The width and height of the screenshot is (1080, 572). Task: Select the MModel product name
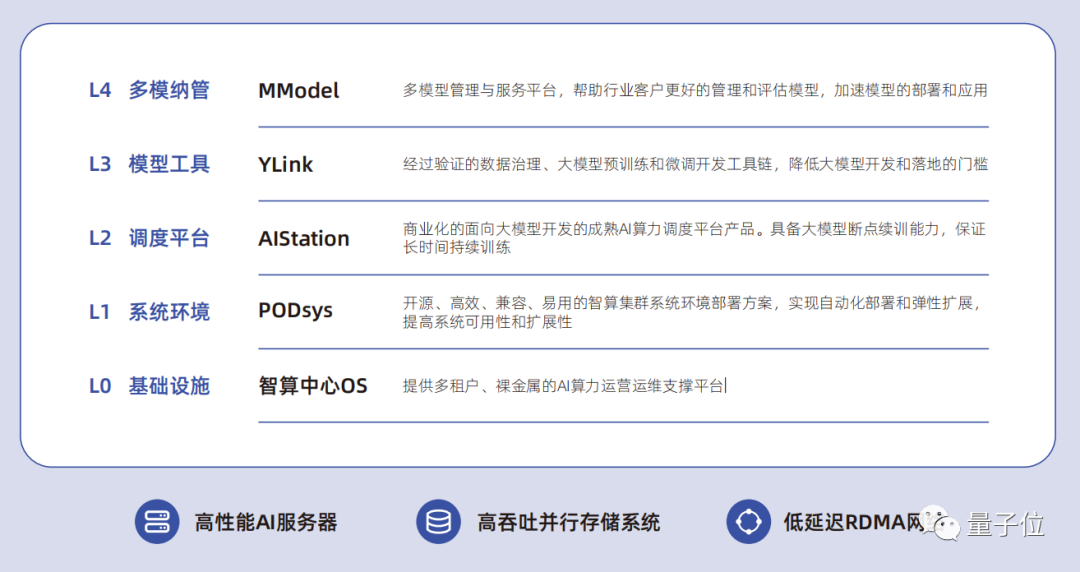coord(298,91)
